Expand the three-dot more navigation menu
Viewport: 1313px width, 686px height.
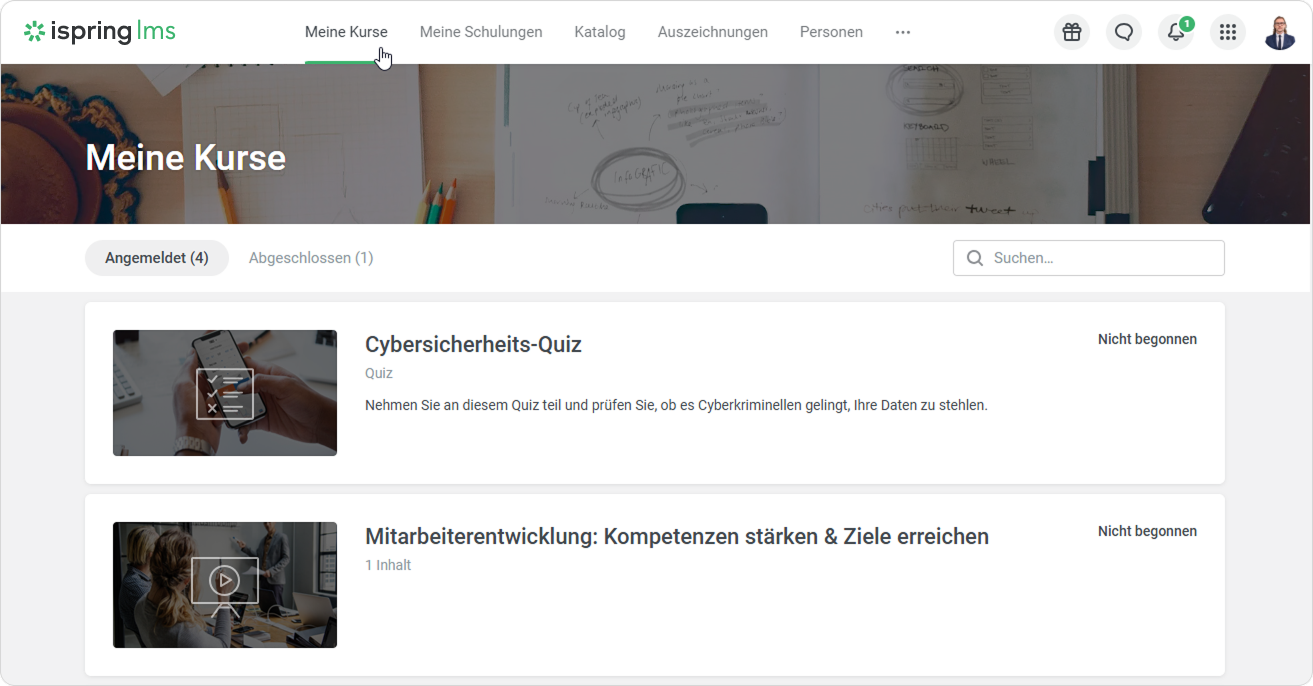click(x=903, y=32)
